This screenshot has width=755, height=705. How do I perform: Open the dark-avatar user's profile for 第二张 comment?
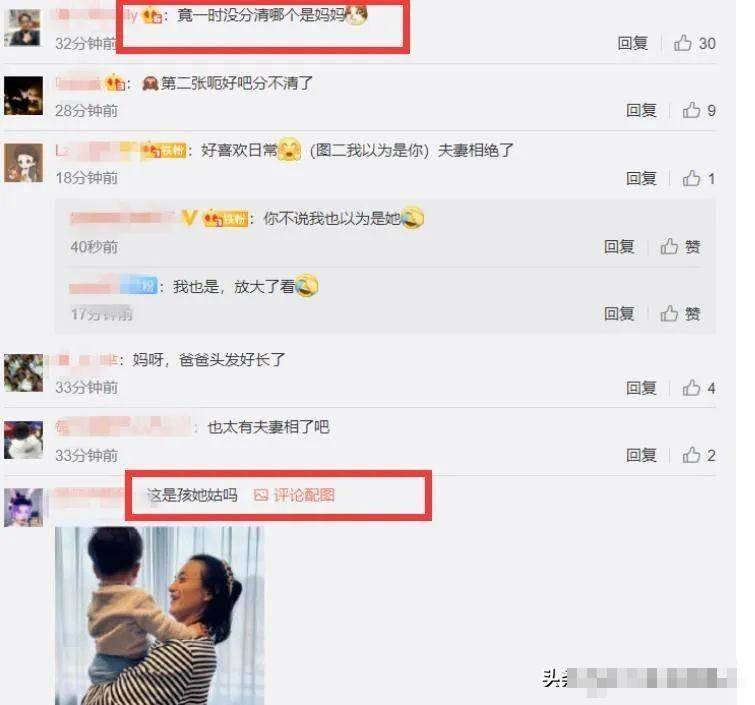(23, 95)
